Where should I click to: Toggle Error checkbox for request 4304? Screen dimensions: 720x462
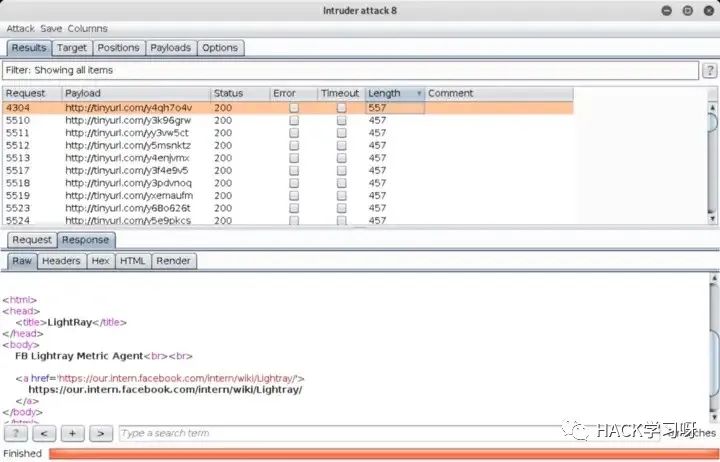pos(293,107)
